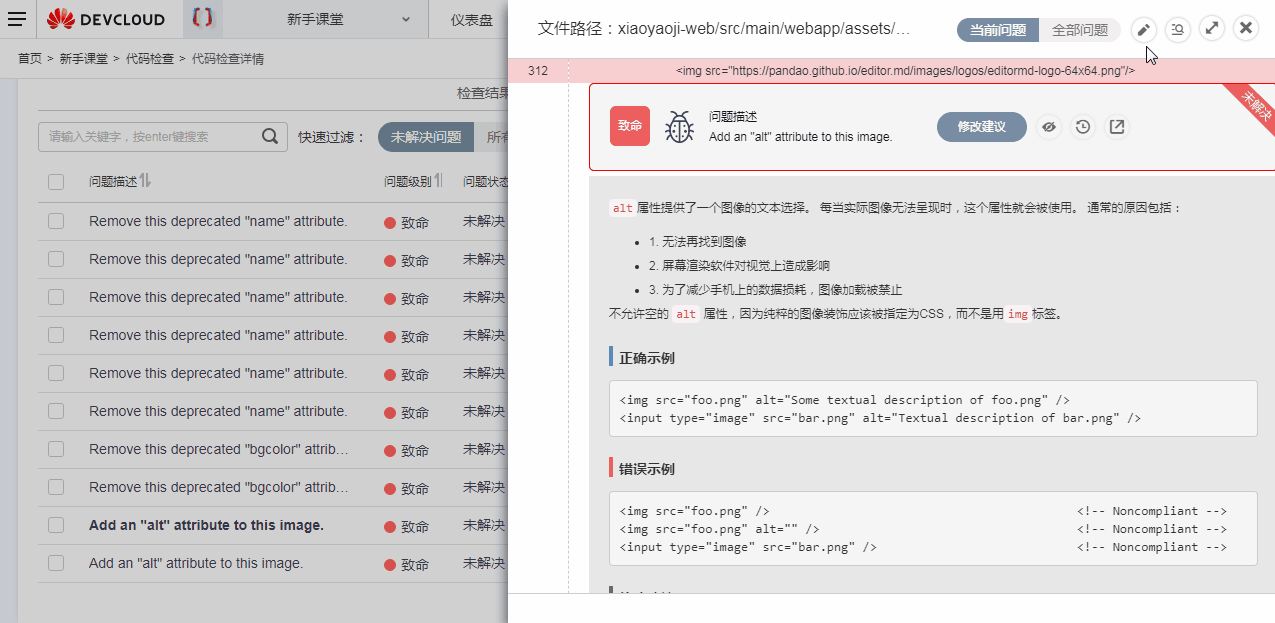
Task: Open the code search icon beside the pencil
Action: (1177, 29)
